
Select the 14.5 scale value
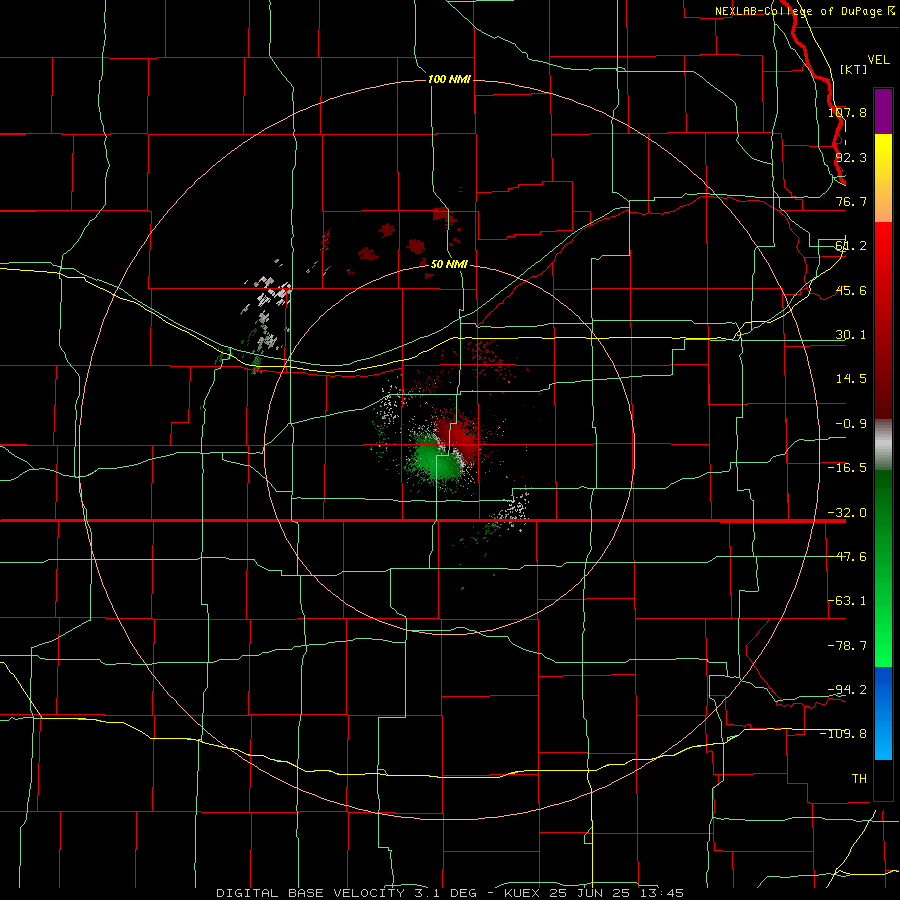click(x=851, y=379)
